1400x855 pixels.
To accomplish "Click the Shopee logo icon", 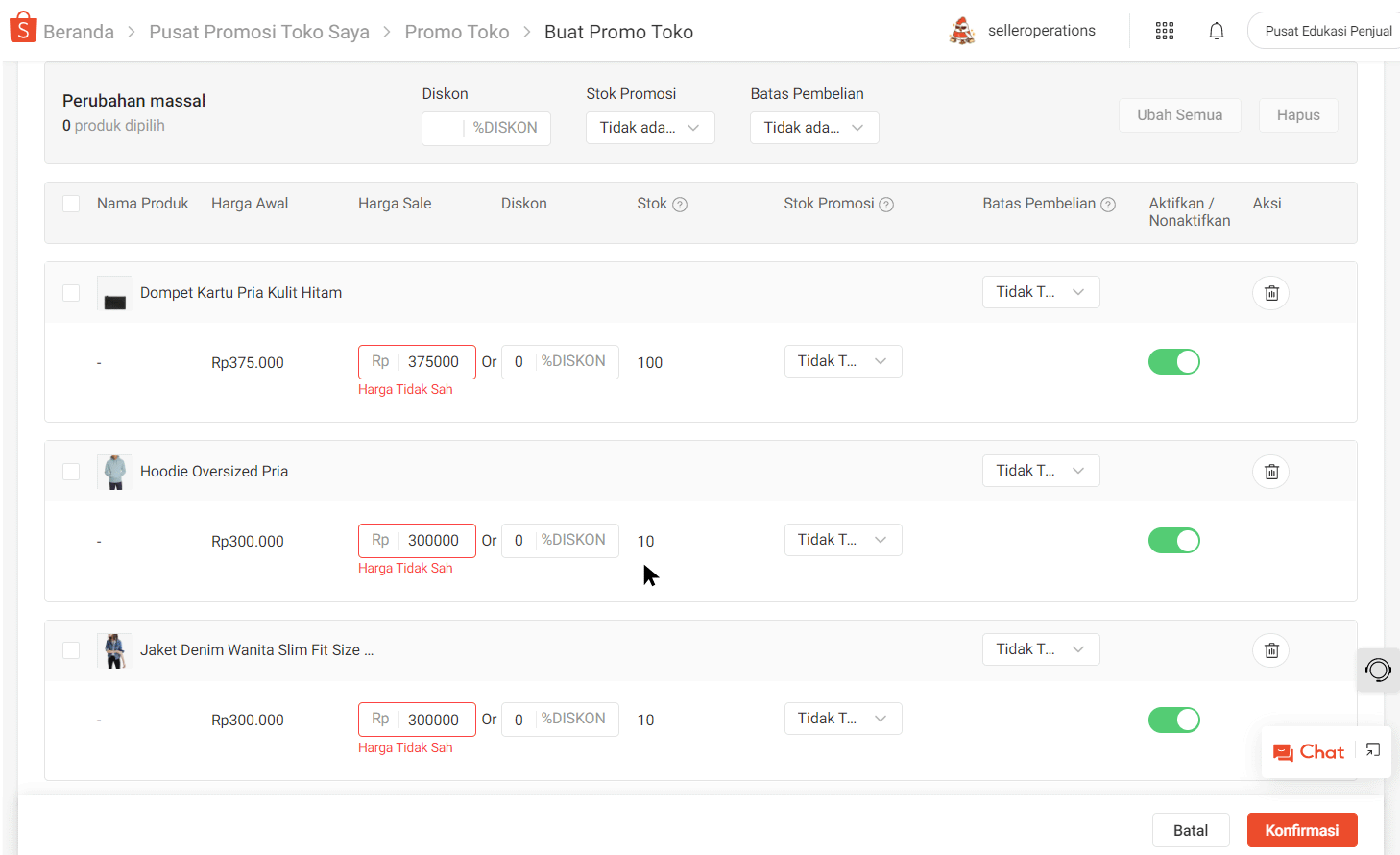I will click(22, 29).
